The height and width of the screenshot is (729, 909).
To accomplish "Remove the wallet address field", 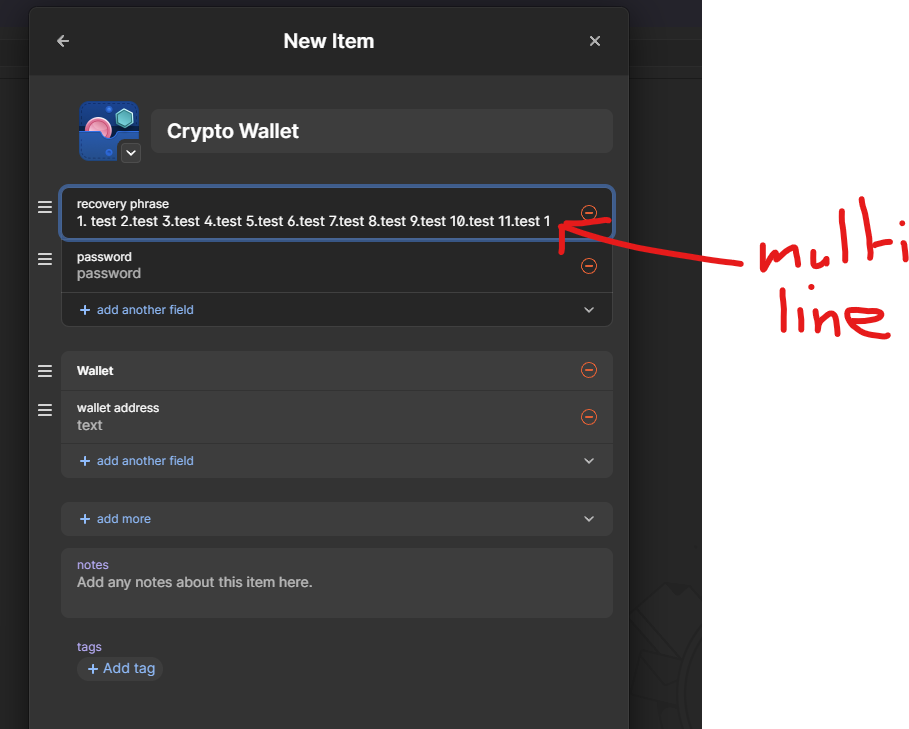I will (x=589, y=416).
